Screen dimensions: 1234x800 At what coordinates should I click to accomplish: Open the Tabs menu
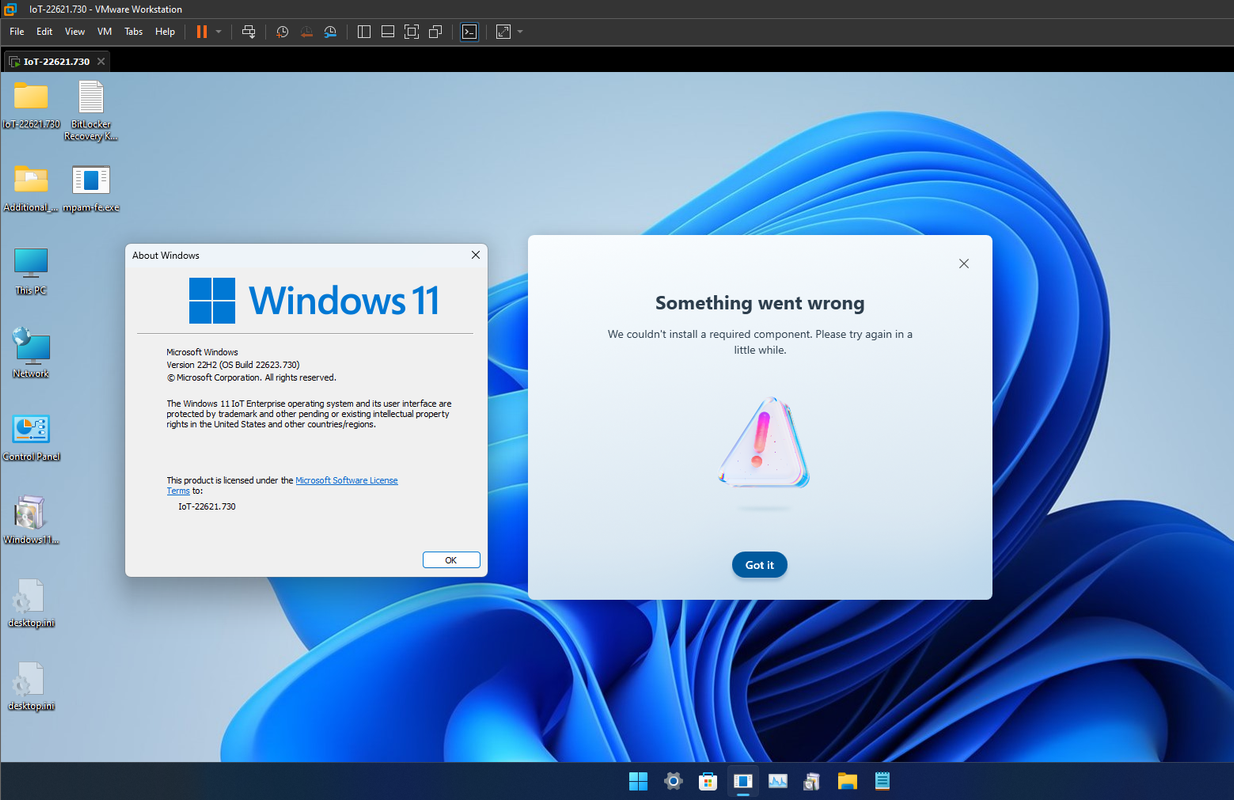[134, 32]
